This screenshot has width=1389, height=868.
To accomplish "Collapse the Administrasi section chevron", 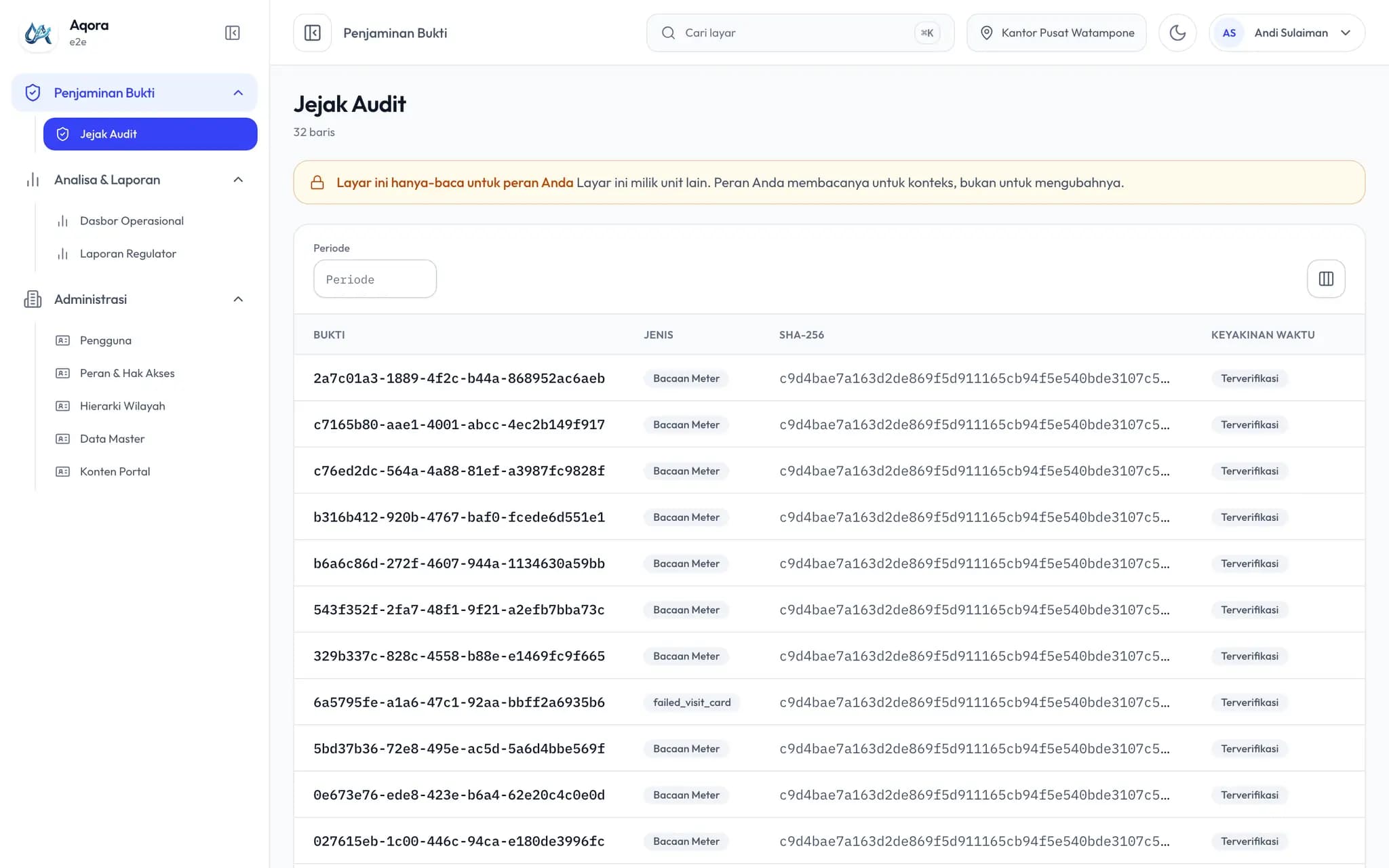I will 238,299.
